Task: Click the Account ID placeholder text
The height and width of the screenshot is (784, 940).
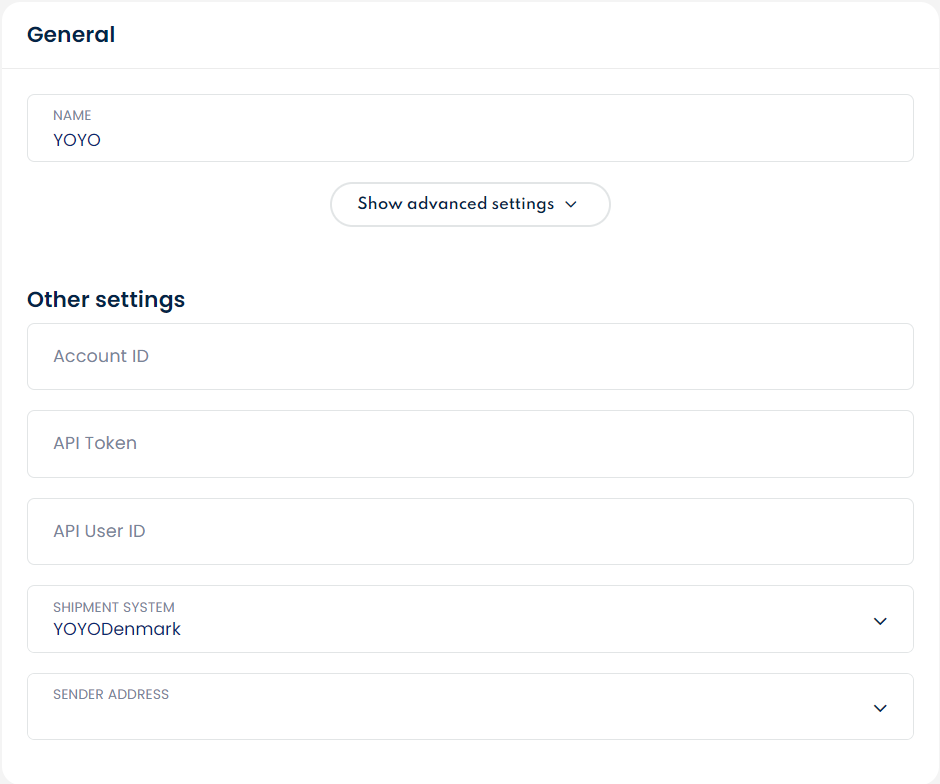Action: [101, 356]
